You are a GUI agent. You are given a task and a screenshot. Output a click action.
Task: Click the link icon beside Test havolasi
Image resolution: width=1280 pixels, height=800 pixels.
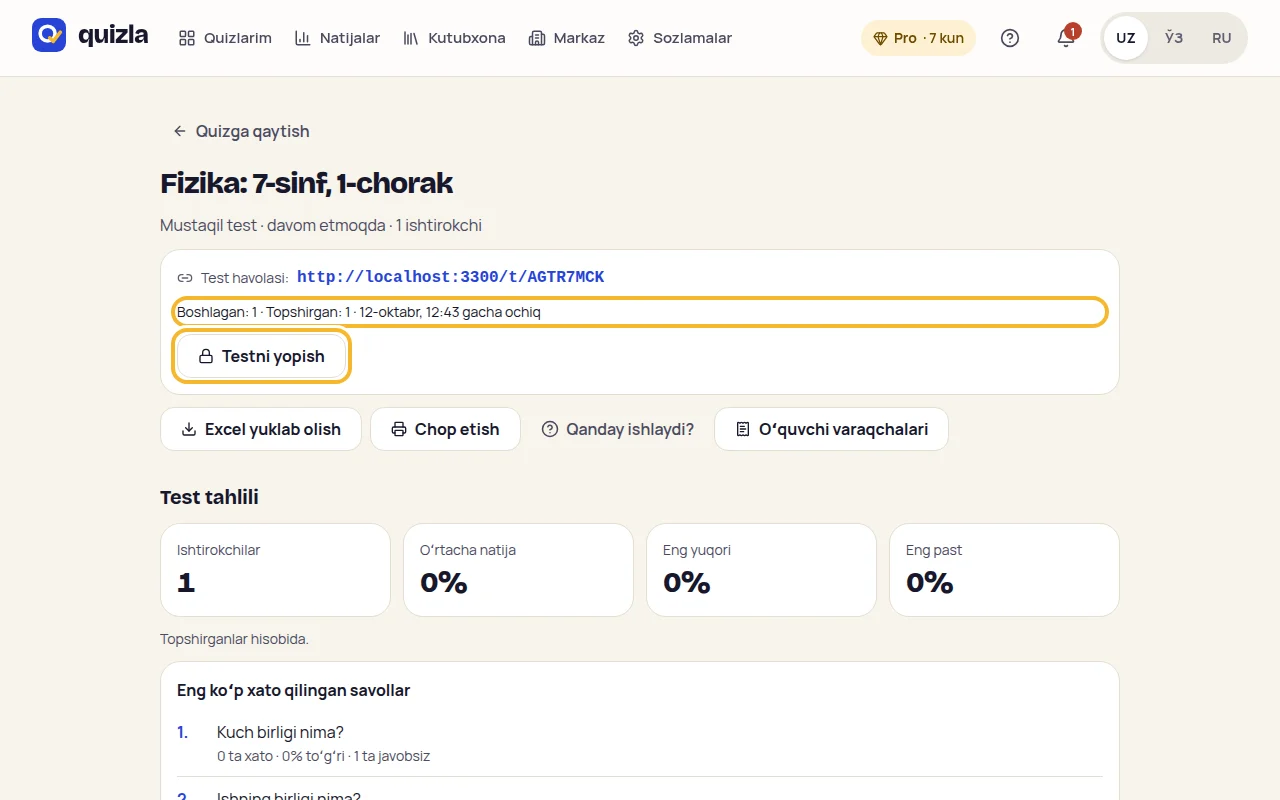[x=185, y=278]
